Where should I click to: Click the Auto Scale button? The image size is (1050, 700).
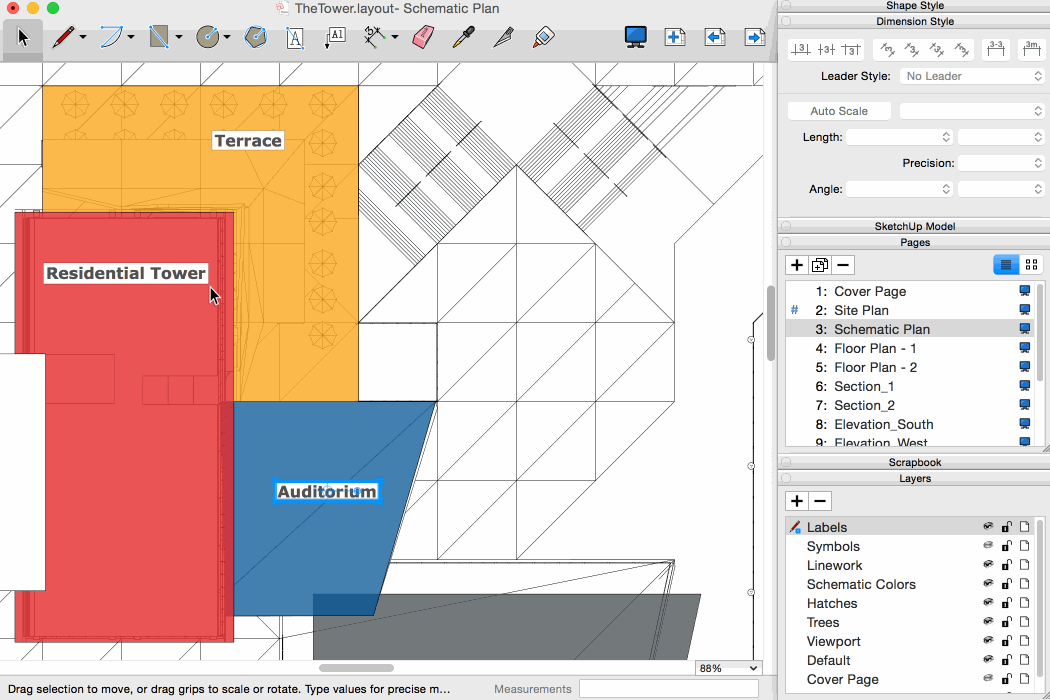coord(839,111)
